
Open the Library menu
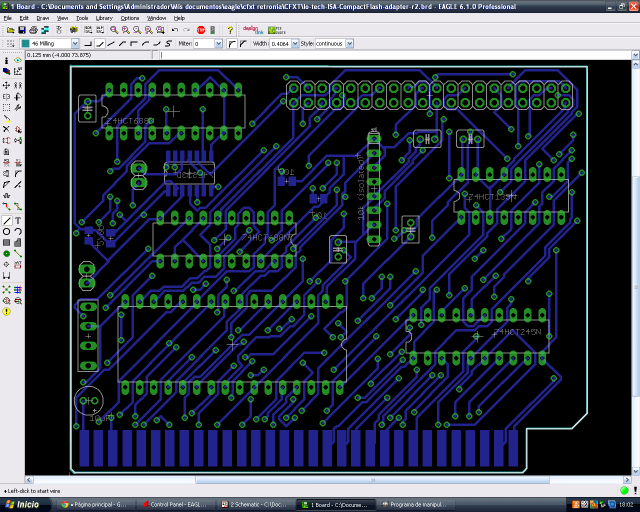(104, 18)
